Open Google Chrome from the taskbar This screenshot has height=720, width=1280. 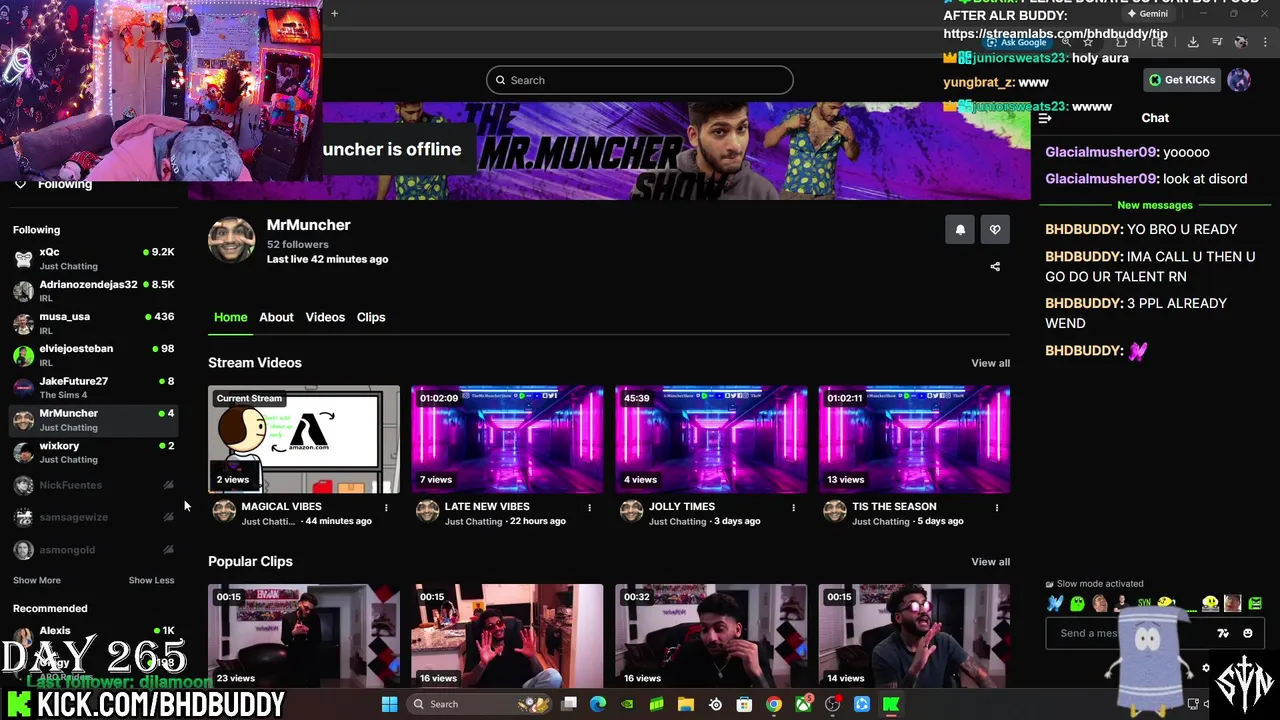(x=774, y=704)
